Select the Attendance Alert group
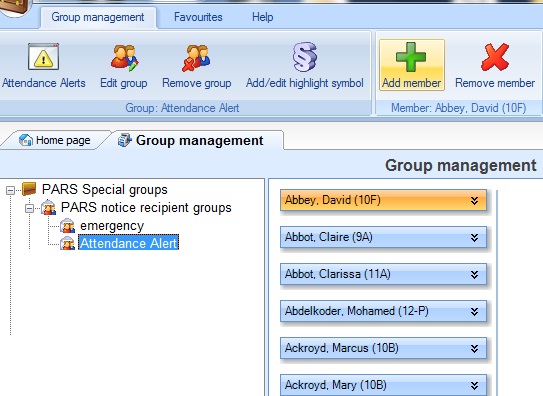The image size is (543, 396). click(x=129, y=243)
